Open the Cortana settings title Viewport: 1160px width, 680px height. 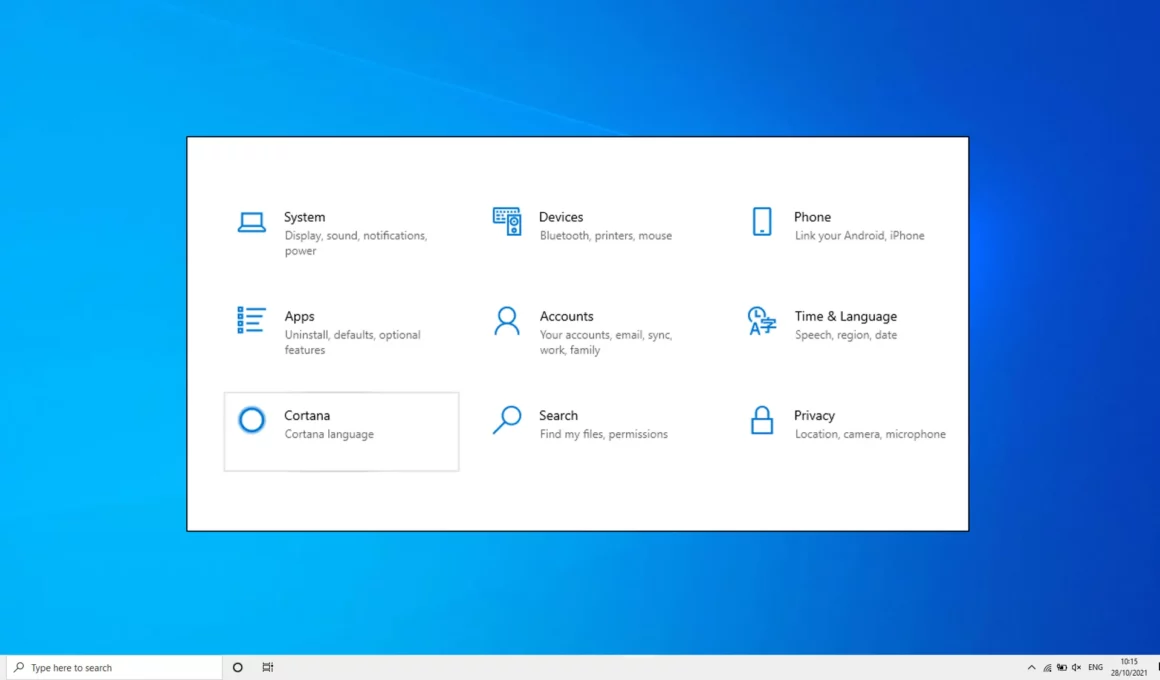tap(307, 415)
